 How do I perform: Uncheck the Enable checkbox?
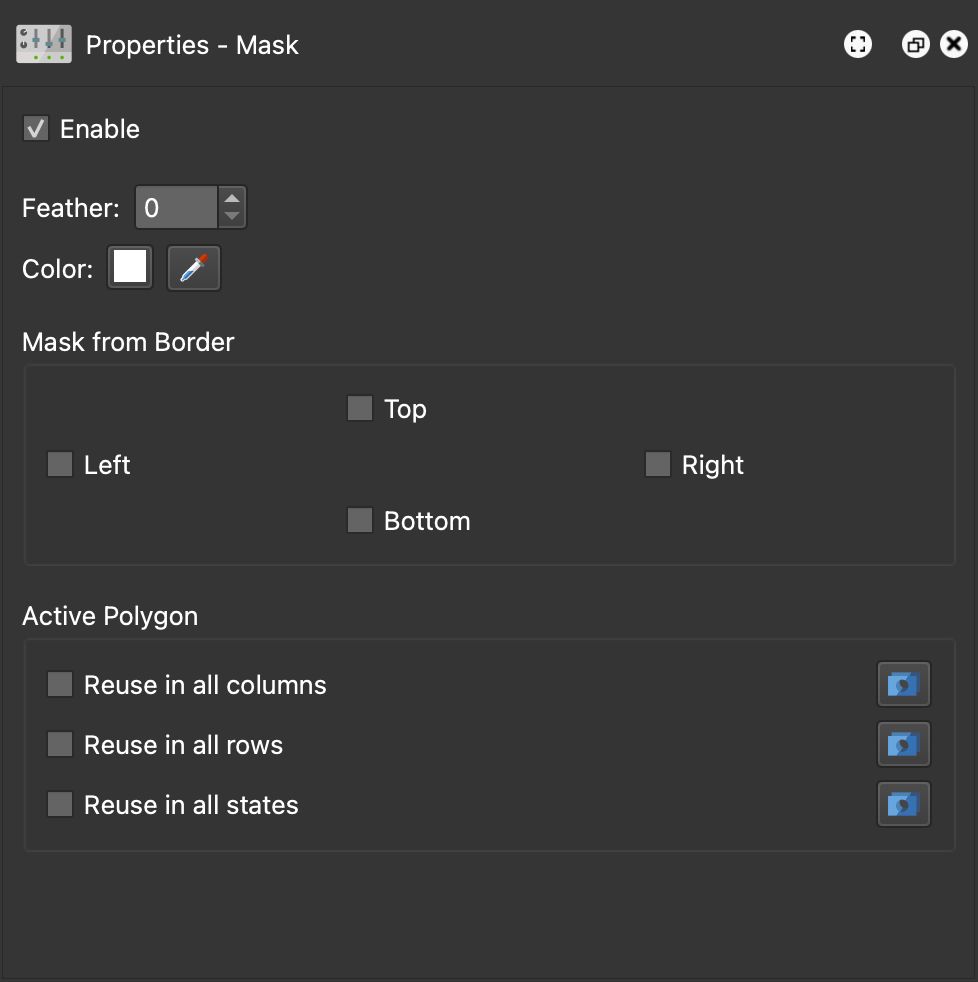click(x=36, y=128)
